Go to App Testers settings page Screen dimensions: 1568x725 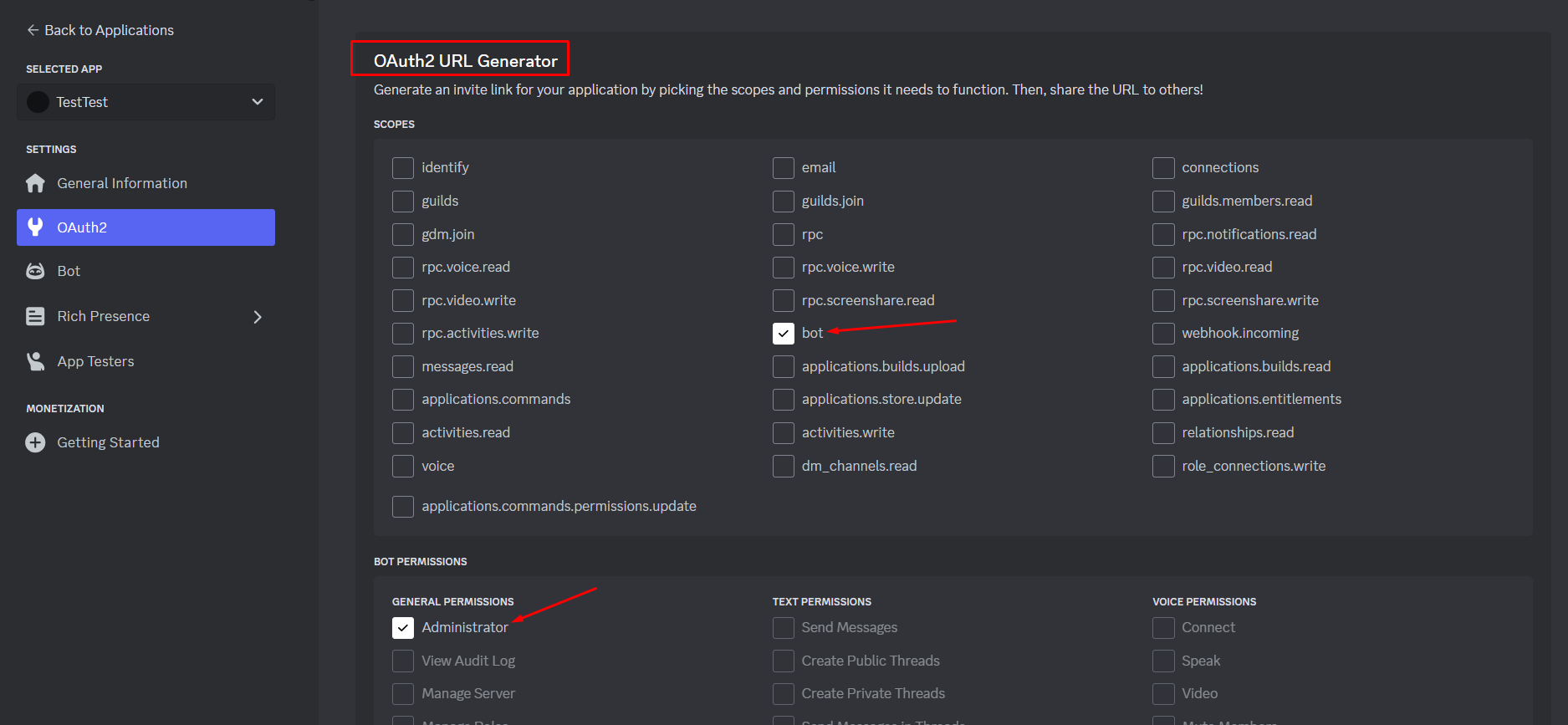(95, 361)
